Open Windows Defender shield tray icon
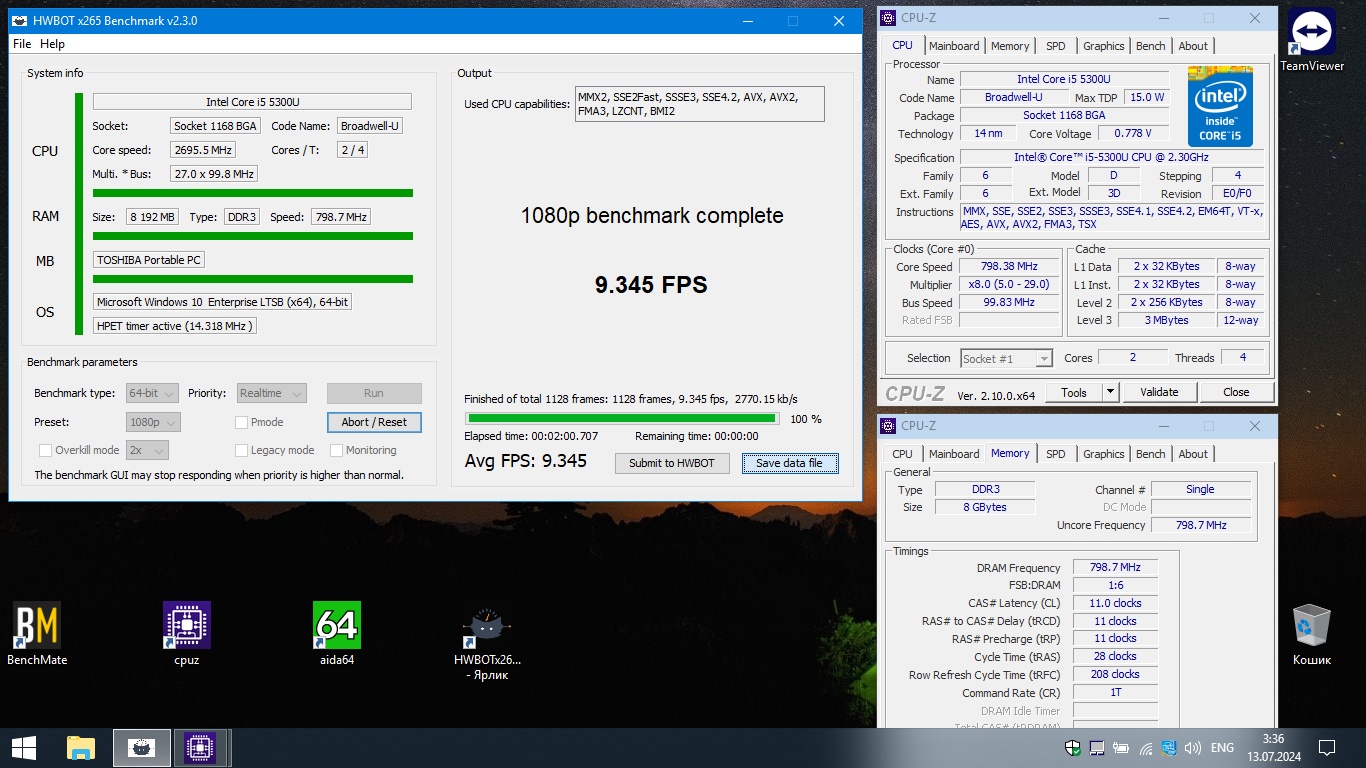 tap(1073, 747)
